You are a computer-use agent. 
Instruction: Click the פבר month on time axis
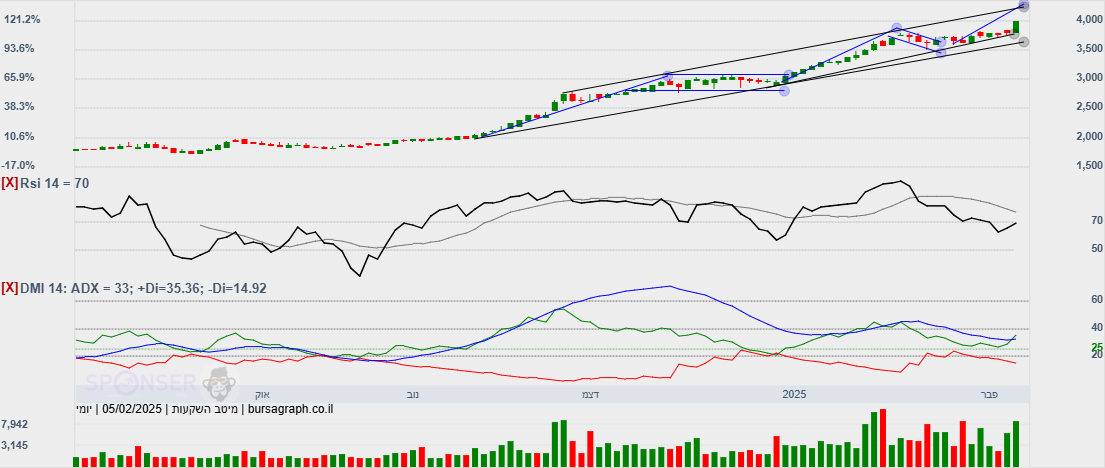point(989,394)
